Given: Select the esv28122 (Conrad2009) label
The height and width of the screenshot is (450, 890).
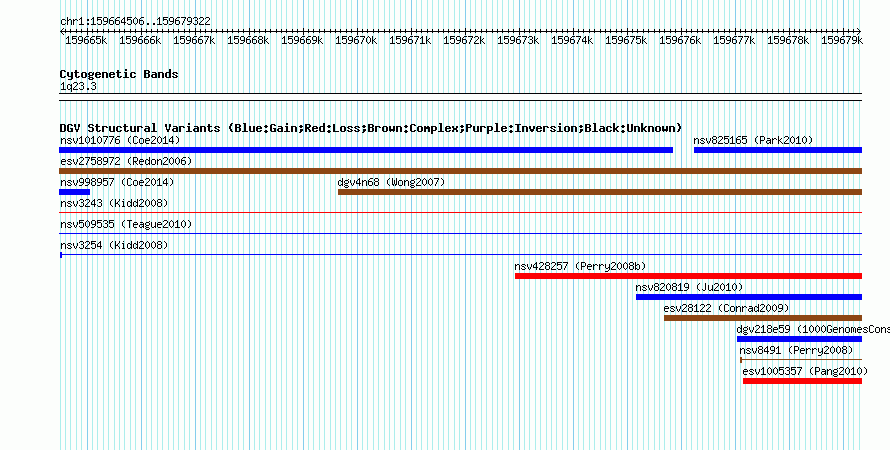Looking at the screenshot, I should tap(726, 308).
